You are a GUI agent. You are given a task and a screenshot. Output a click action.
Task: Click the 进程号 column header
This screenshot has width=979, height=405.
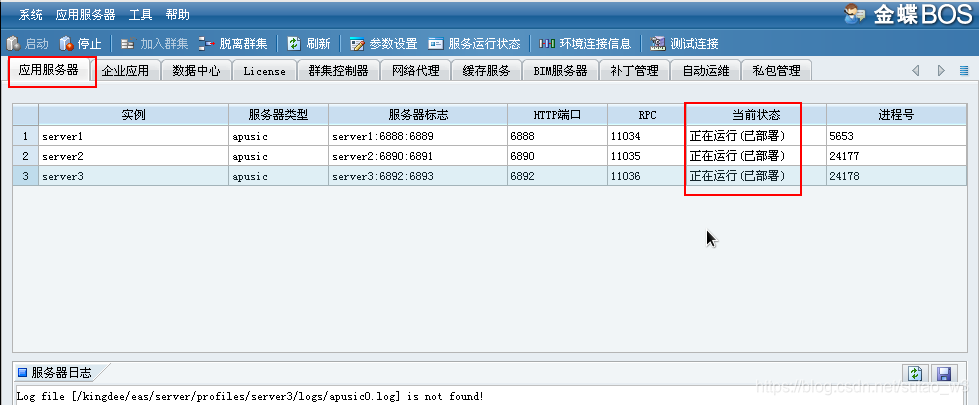click(x=896, y=115)
